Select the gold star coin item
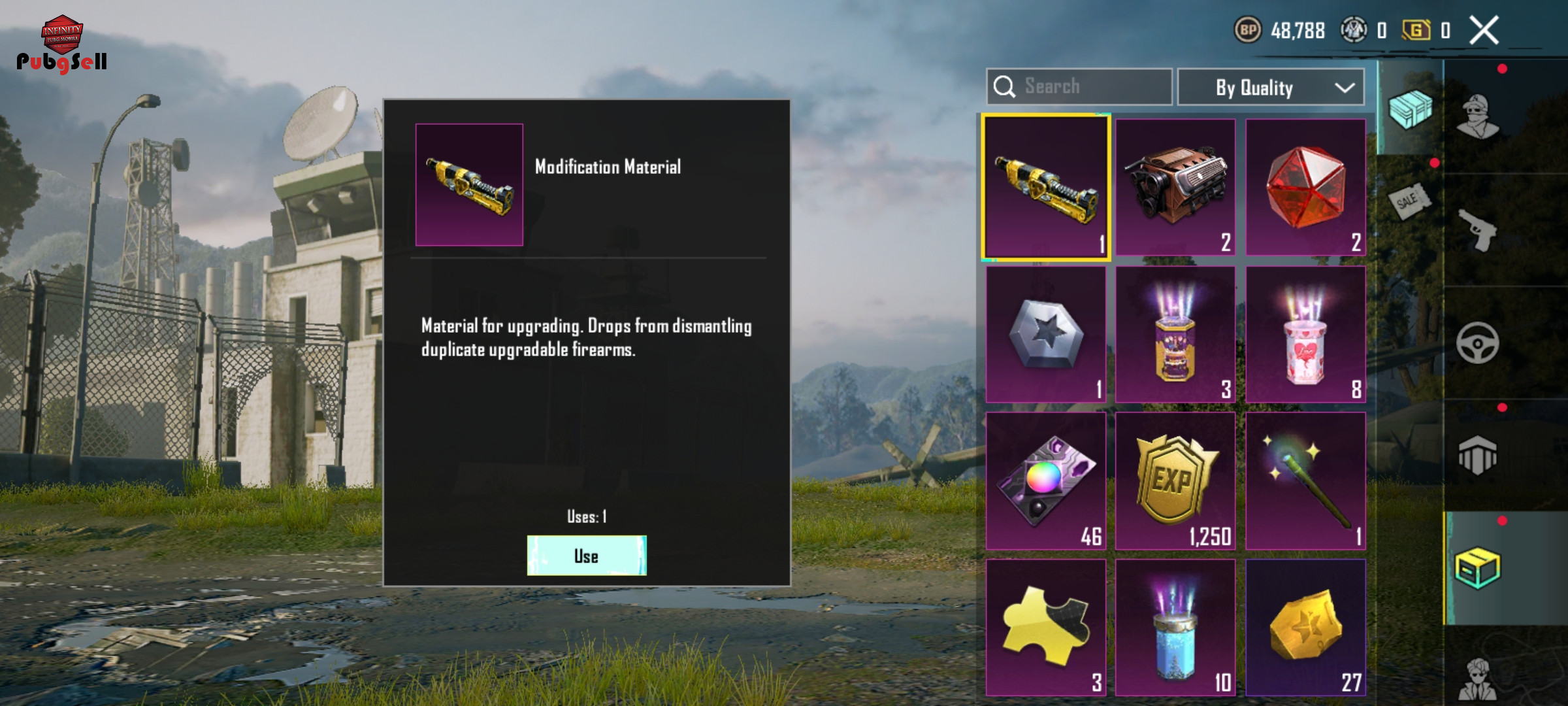This screenshot has height=706, width=1568. click(x=1305, y=628)
